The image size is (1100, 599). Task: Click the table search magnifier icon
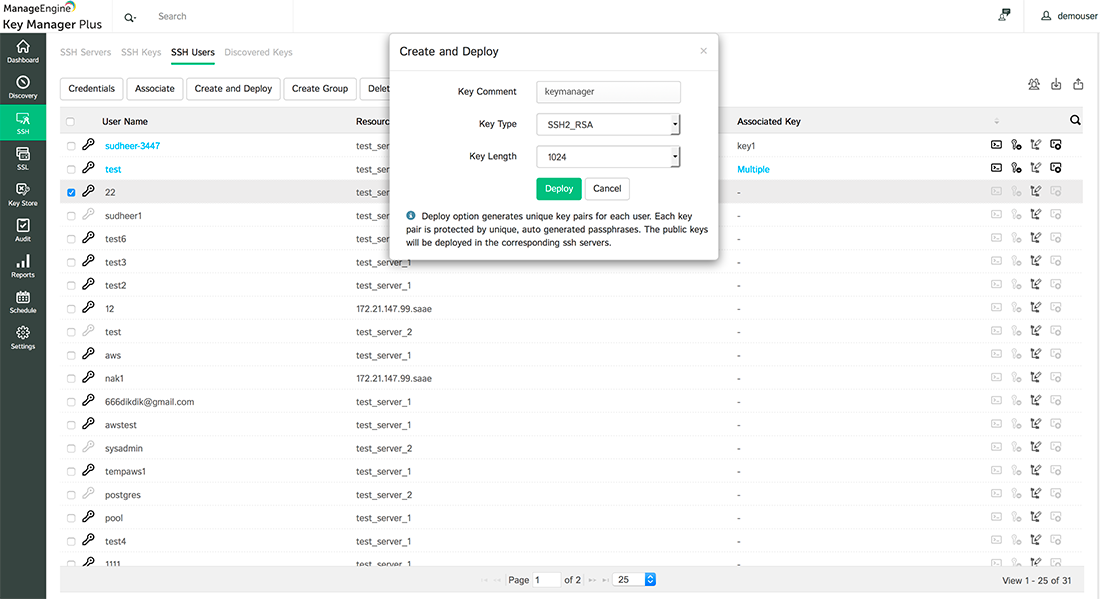[1075, 121]
